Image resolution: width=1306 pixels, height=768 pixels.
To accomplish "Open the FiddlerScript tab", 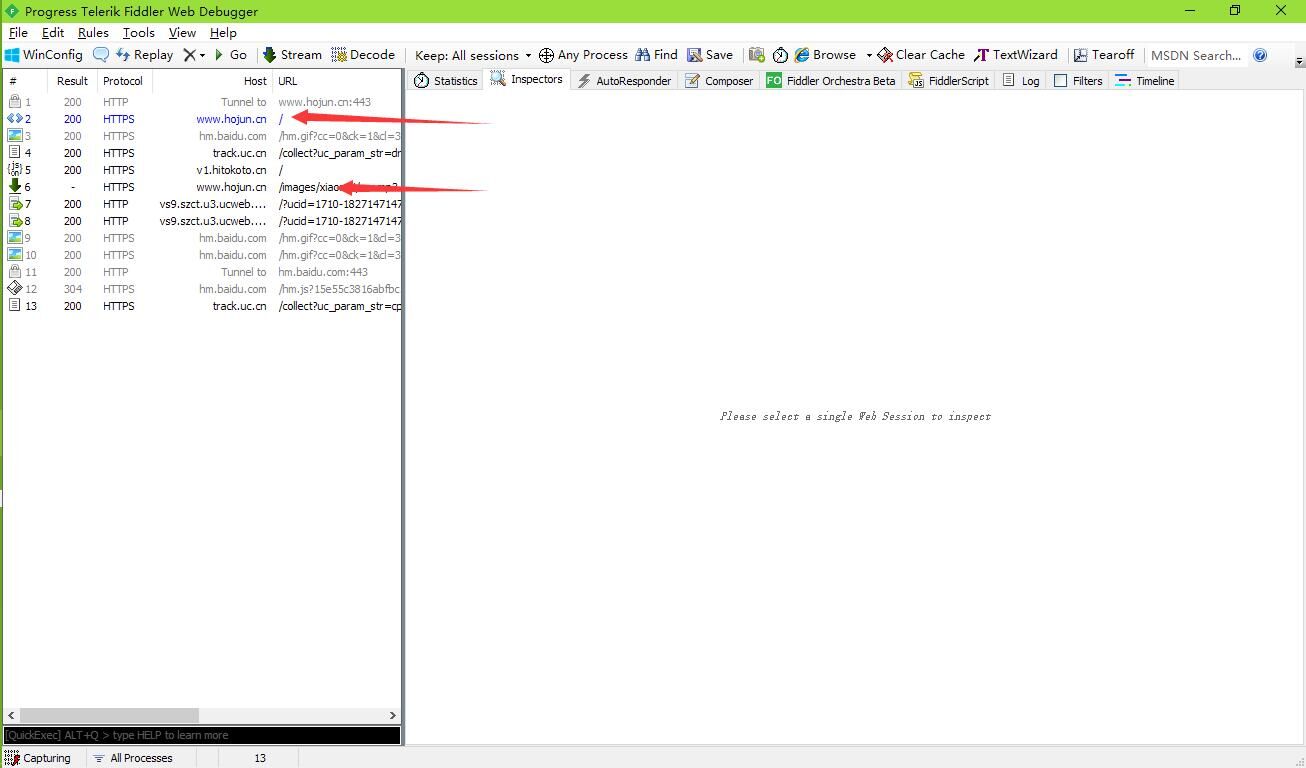I will 948,81.
